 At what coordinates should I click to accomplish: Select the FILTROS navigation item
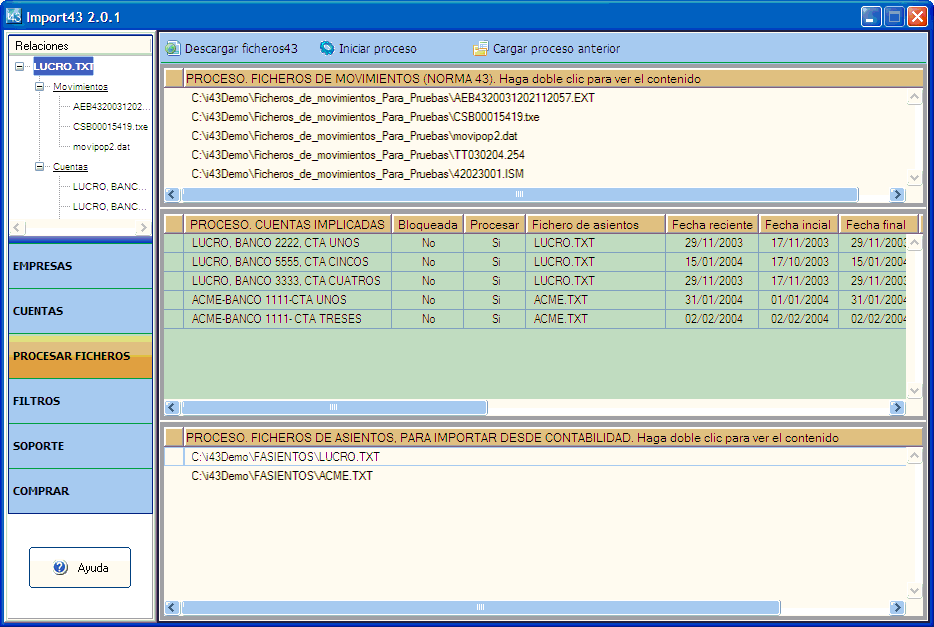click(80, 401)
